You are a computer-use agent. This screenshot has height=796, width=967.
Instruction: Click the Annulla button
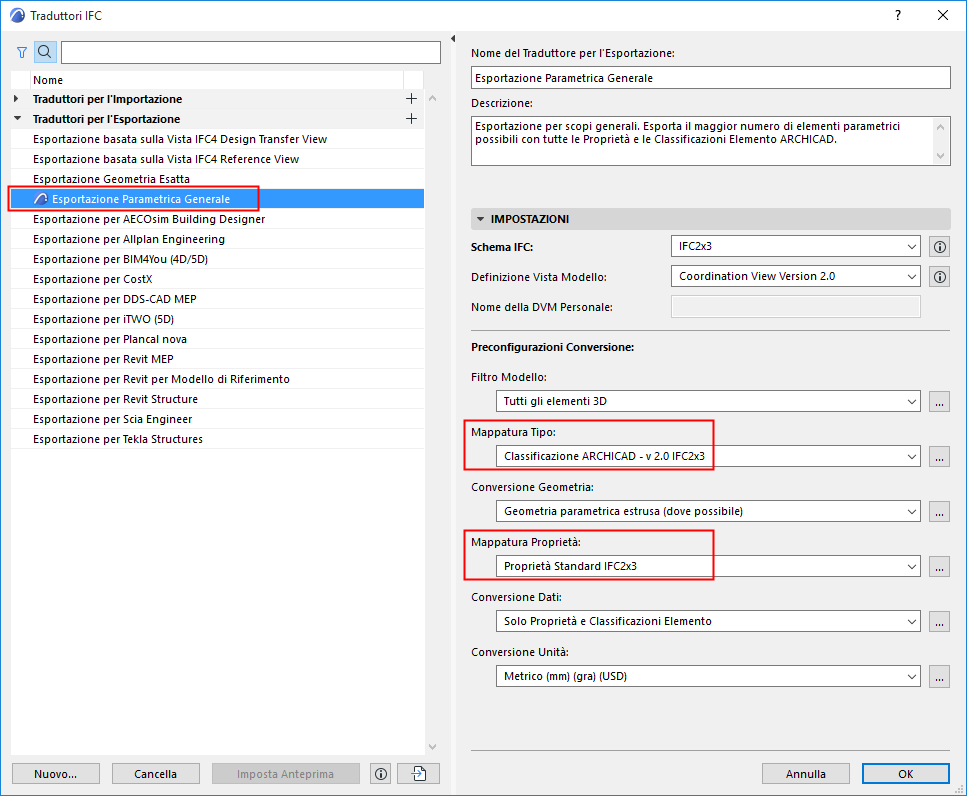[x=805, y=774]
